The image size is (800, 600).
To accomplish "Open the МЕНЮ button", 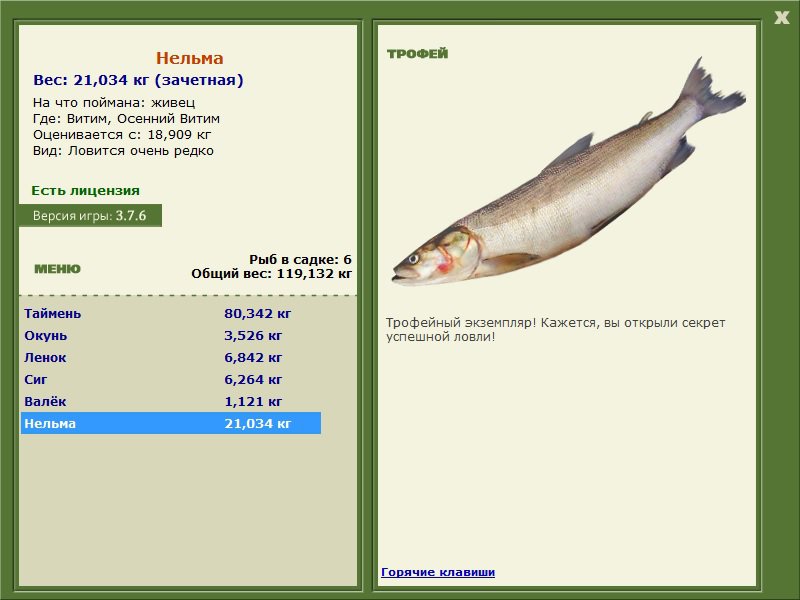I will 57,269.
